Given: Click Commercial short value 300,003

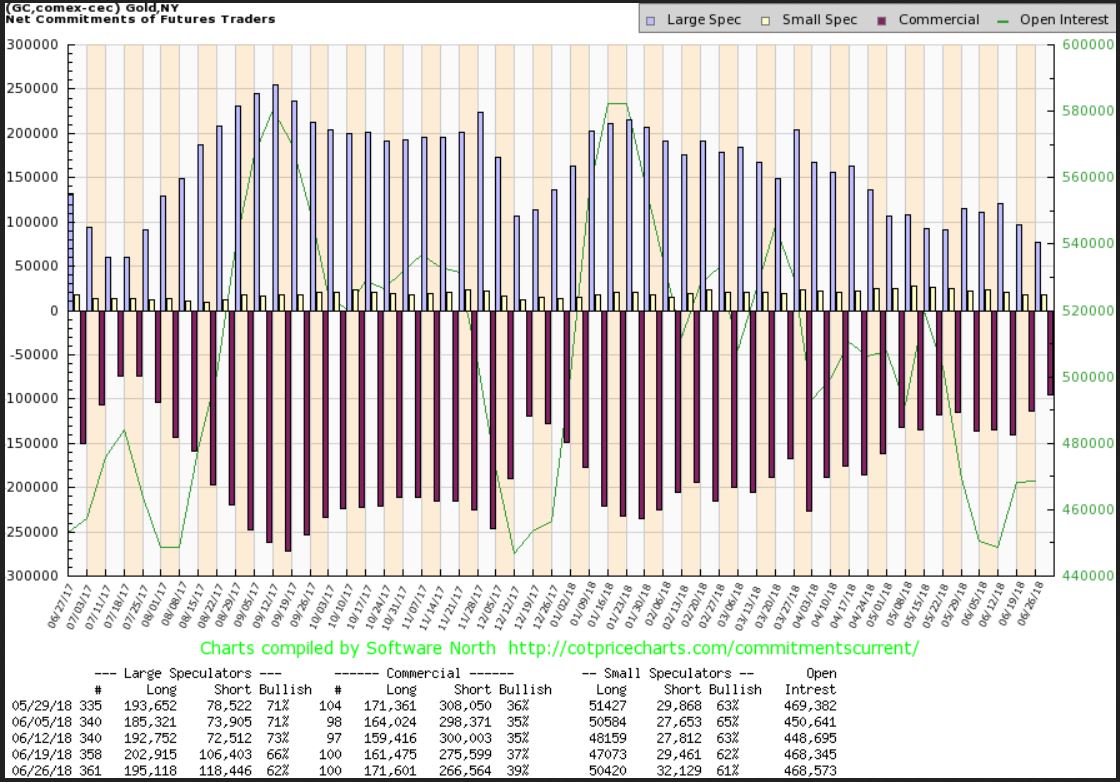Looking at the screenshot, I should tap(465, 738).
